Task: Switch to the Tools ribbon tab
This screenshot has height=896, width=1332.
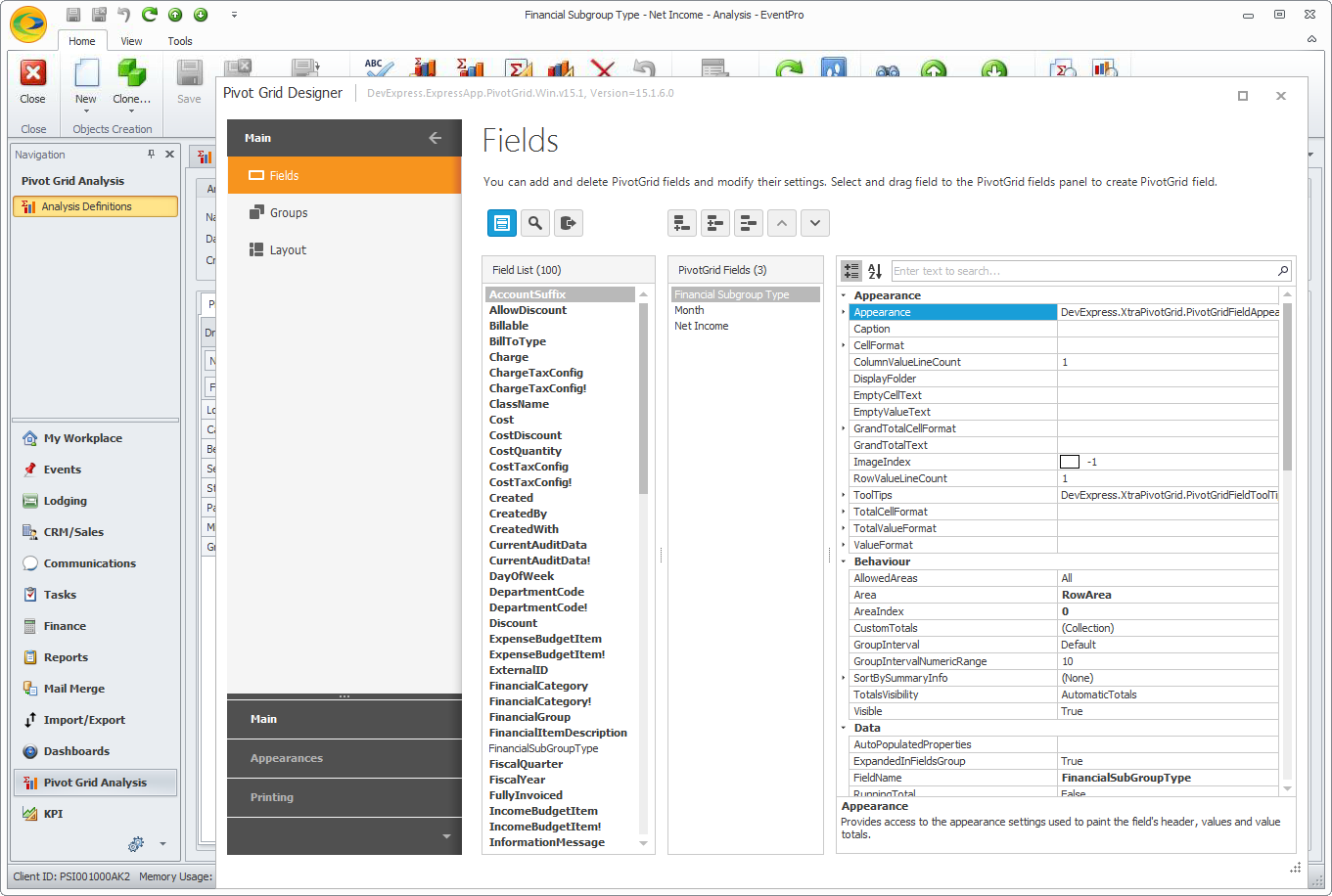Action: point(180,41)
